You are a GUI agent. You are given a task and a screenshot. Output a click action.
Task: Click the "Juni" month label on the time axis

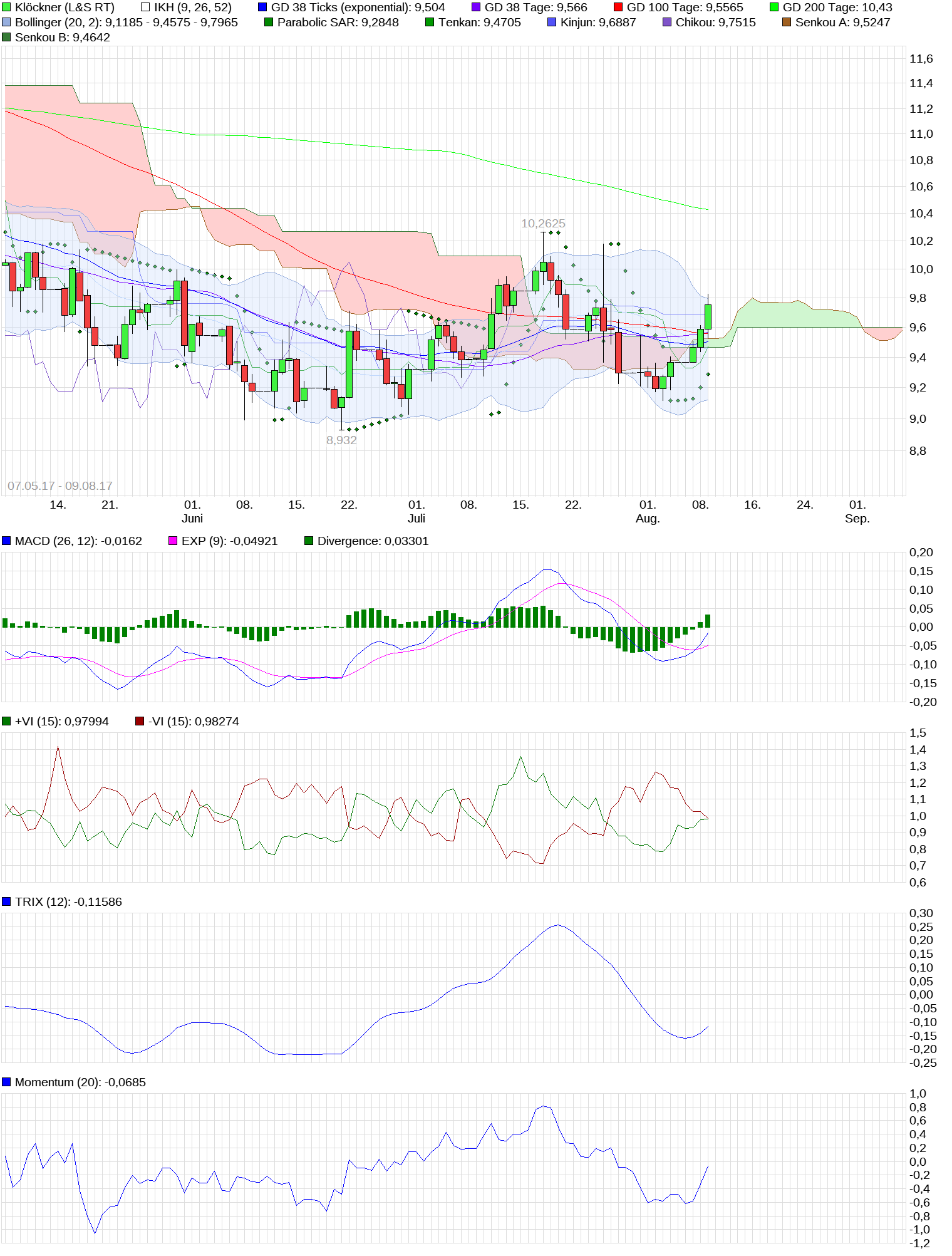[x=192, y=519]
